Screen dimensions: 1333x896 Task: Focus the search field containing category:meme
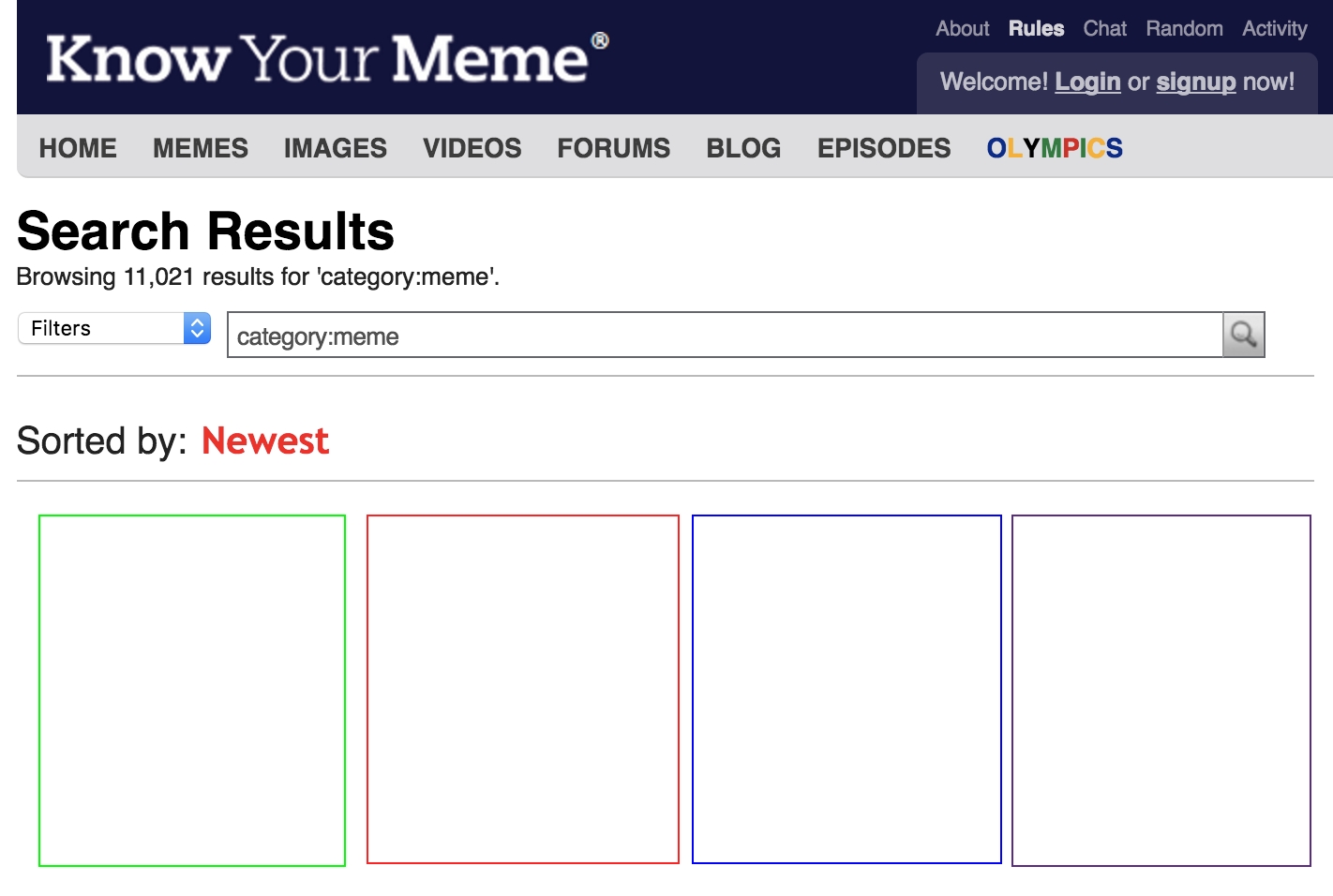[725, 335]
